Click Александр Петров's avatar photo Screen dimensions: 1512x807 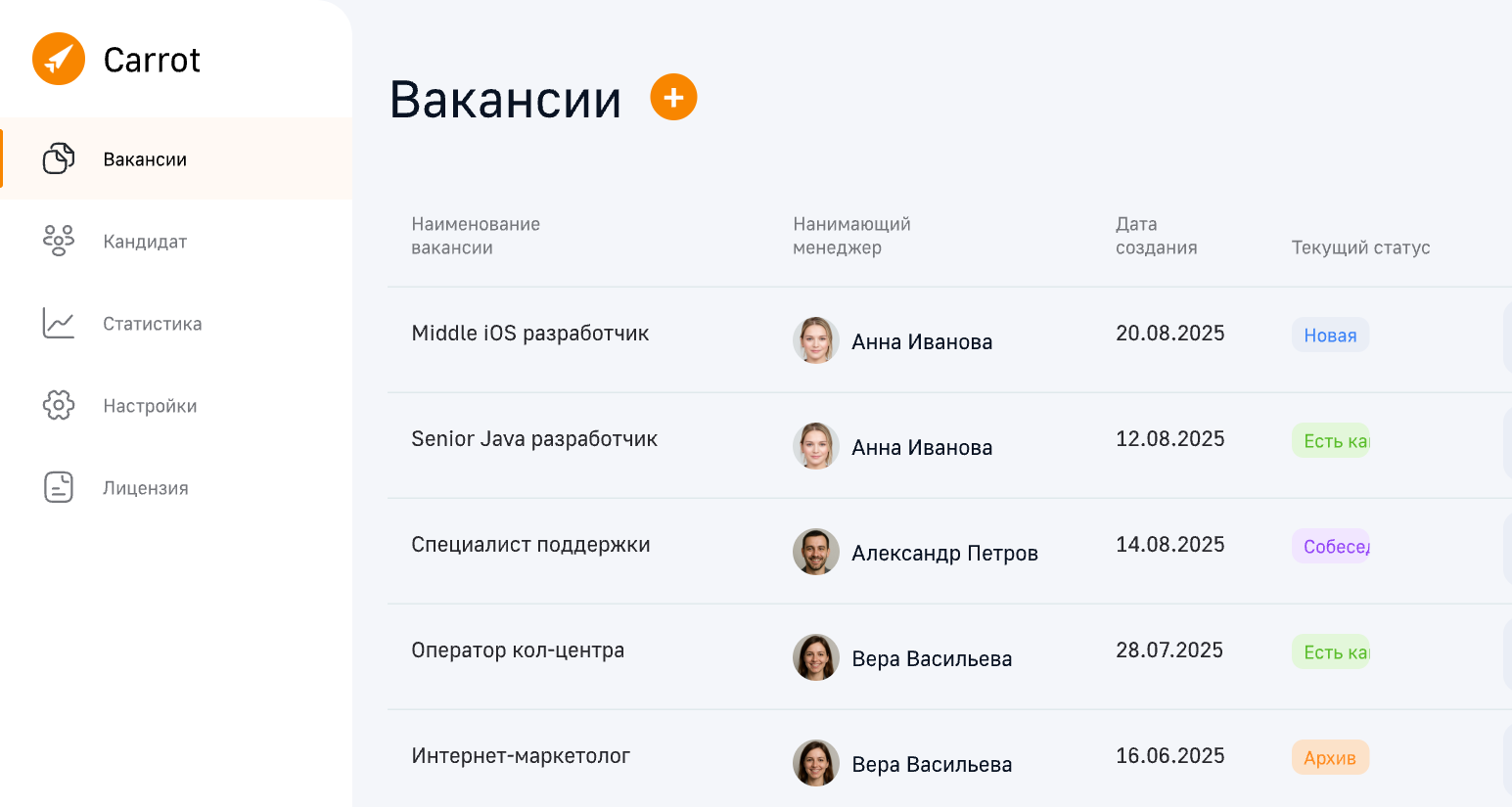point(816,552)
